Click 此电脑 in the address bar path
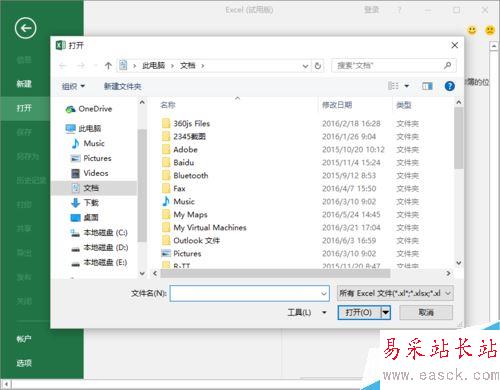This screenshot has height=390, width=500. [153, 66]
